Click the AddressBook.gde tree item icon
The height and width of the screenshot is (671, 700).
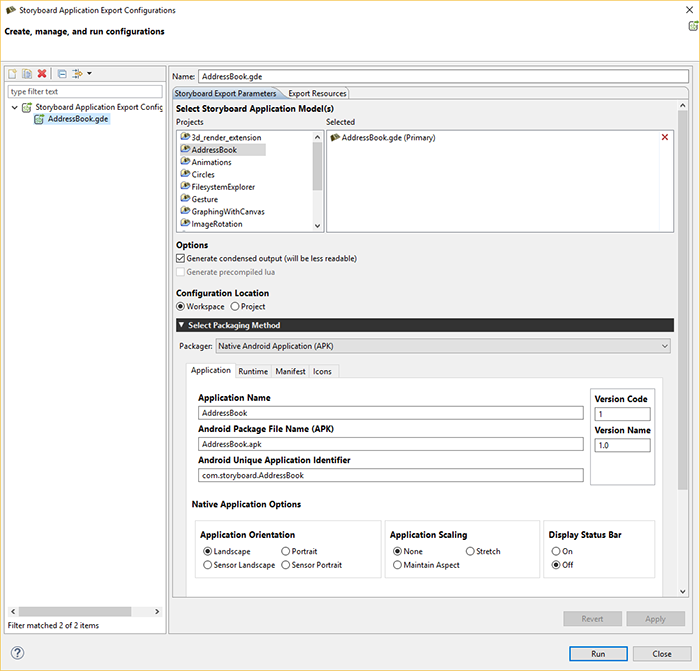(x=39, y=119)
